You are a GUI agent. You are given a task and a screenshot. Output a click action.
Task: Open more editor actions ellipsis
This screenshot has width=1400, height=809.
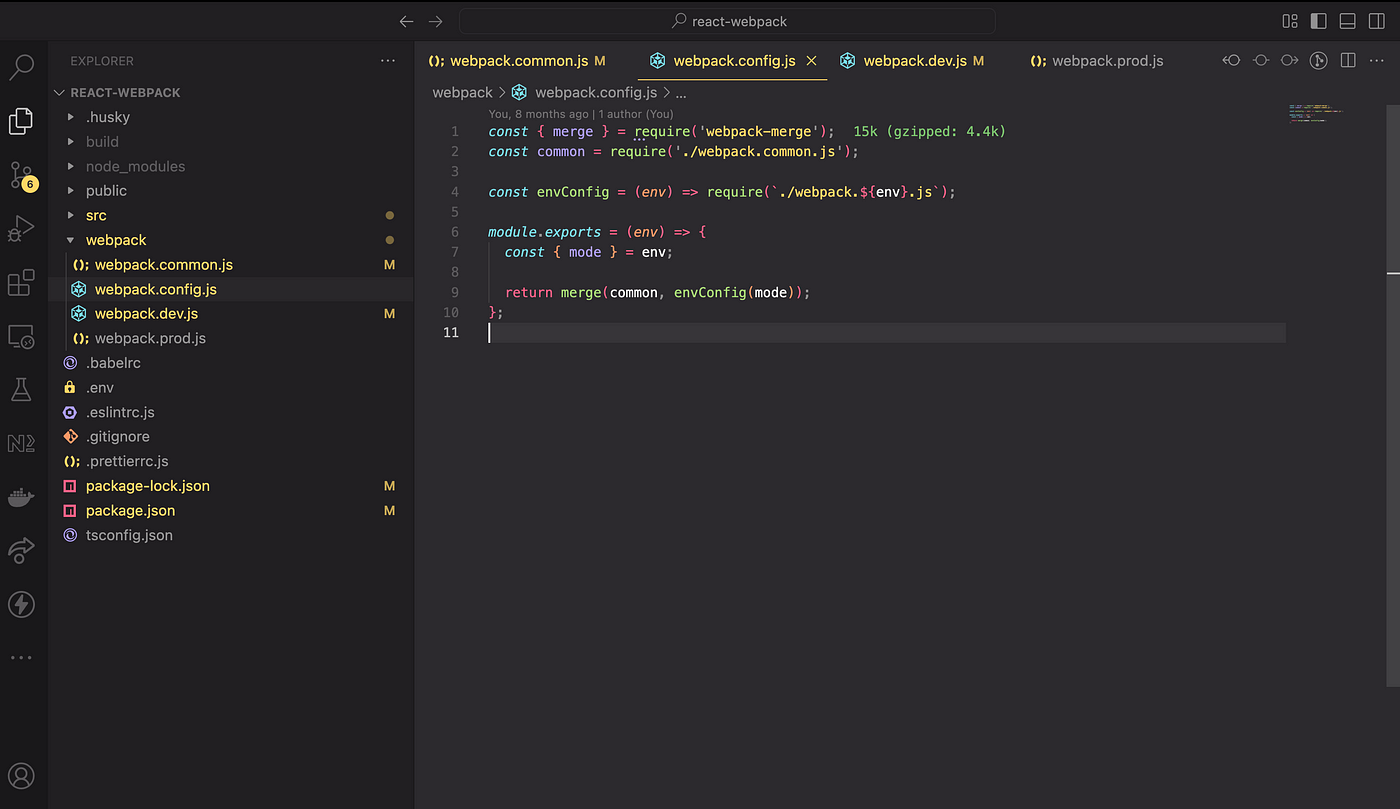pyautogui.click(x=1377, y=60)
